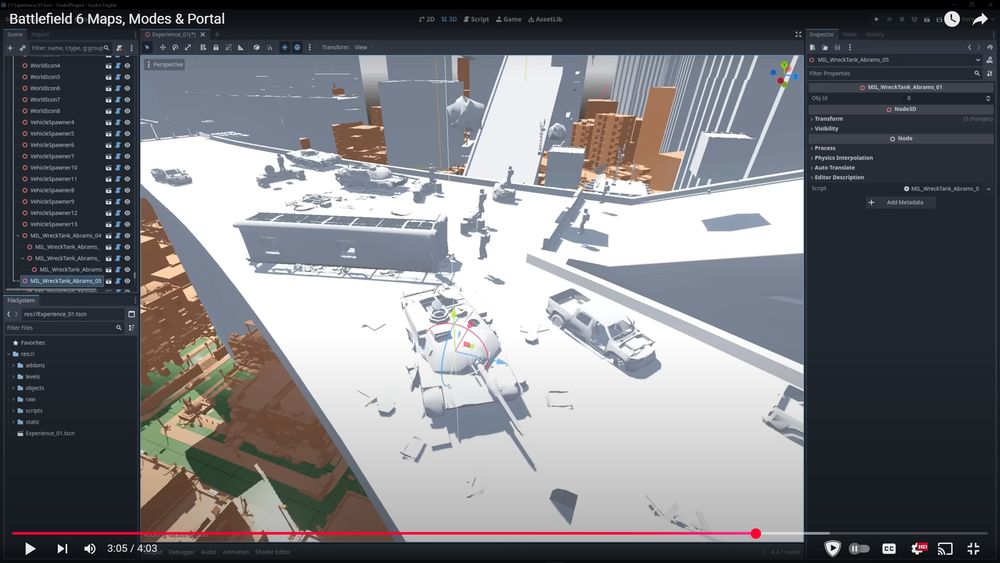The height and width of the screenshot is (563, 1000).
Task: Activate the ruler measure tool
Action: (240, 47)
